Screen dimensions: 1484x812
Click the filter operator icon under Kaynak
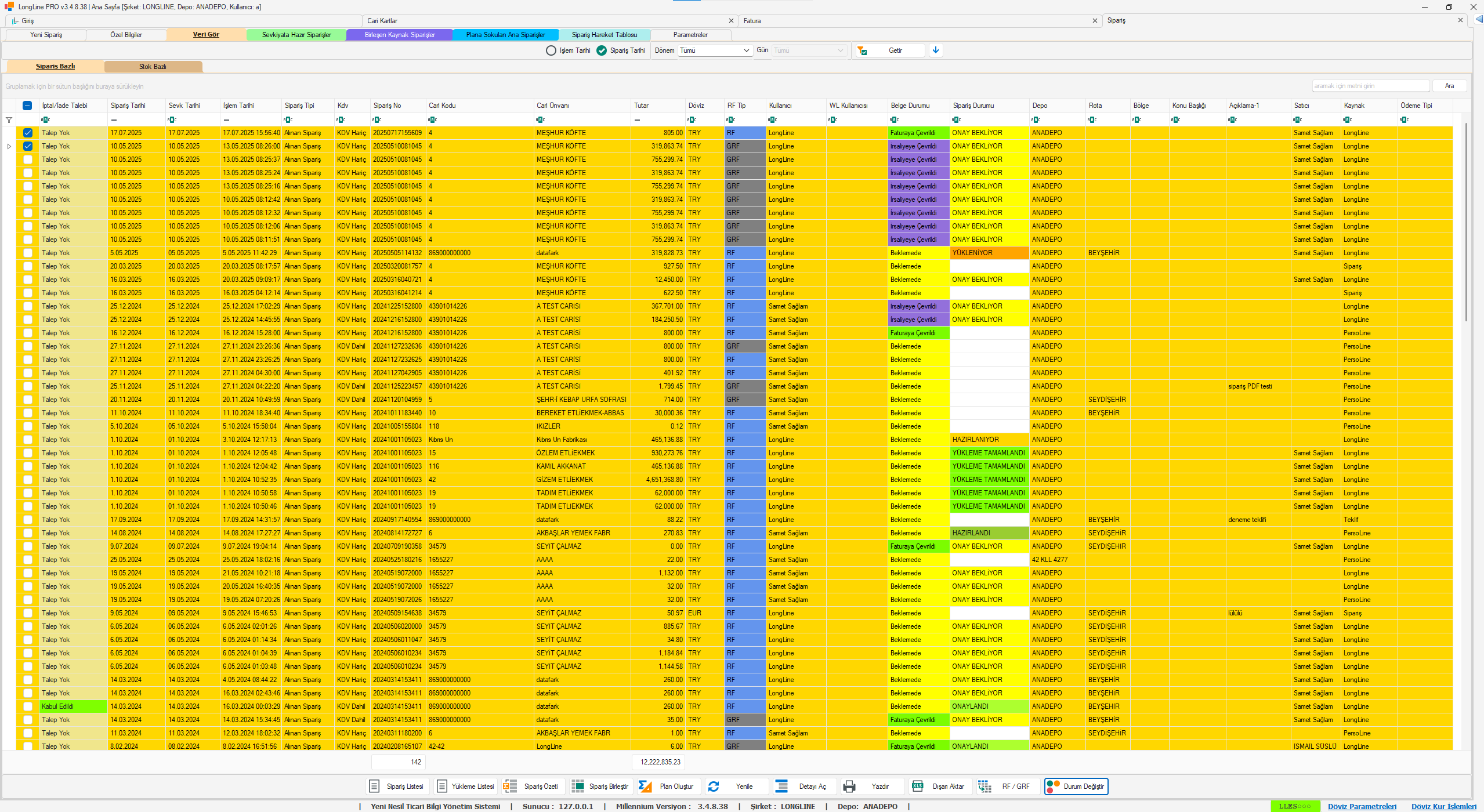pyautogui.click(x=1347, y=120)
